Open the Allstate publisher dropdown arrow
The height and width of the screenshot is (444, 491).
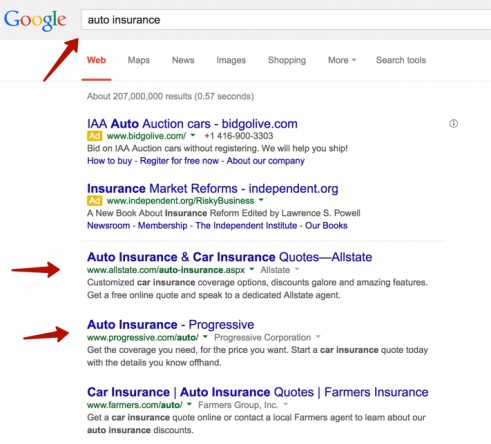point(297,269)
